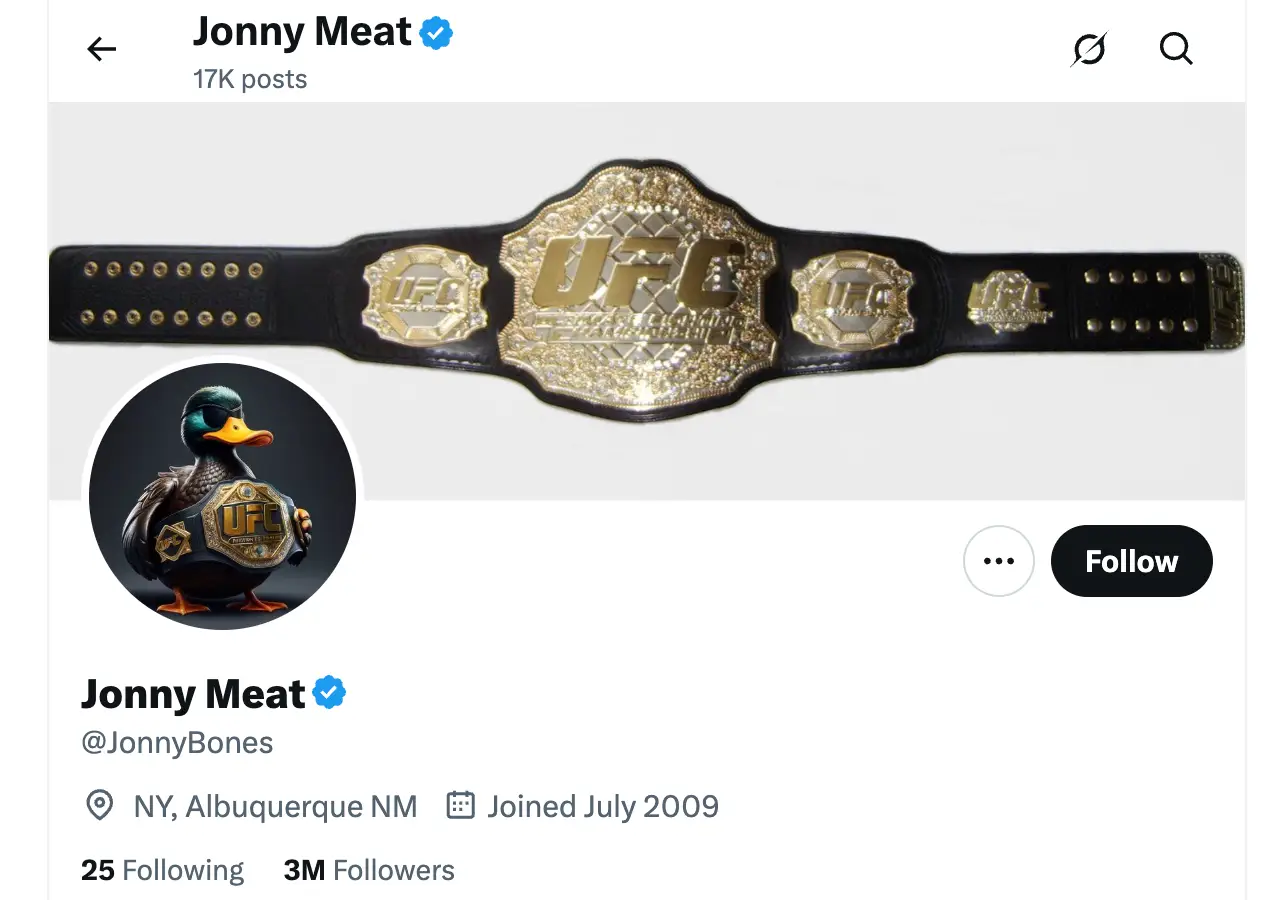Click the 17K posts label
This screenshot has height=900, width=1284.
coord(250,79)
